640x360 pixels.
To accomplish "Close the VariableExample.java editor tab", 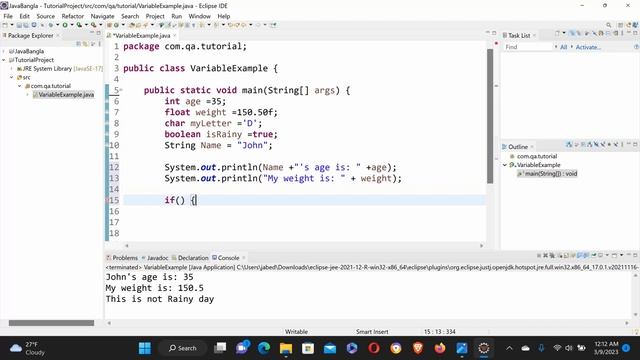I will [175, 36].
